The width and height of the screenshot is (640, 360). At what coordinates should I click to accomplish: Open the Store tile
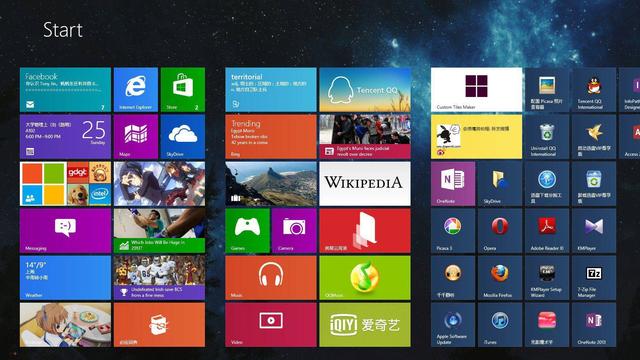183,90
